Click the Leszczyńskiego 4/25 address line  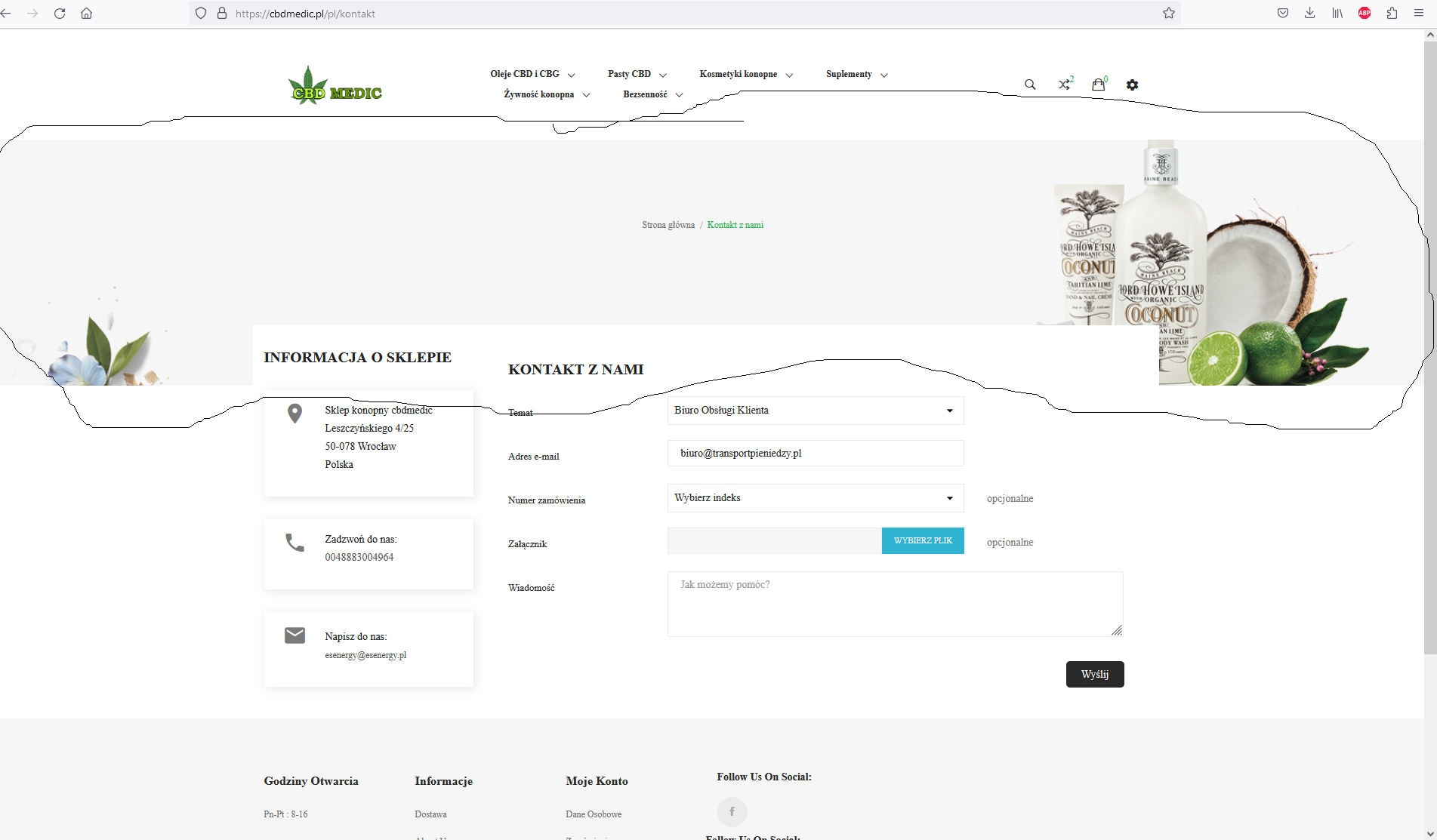369,428
